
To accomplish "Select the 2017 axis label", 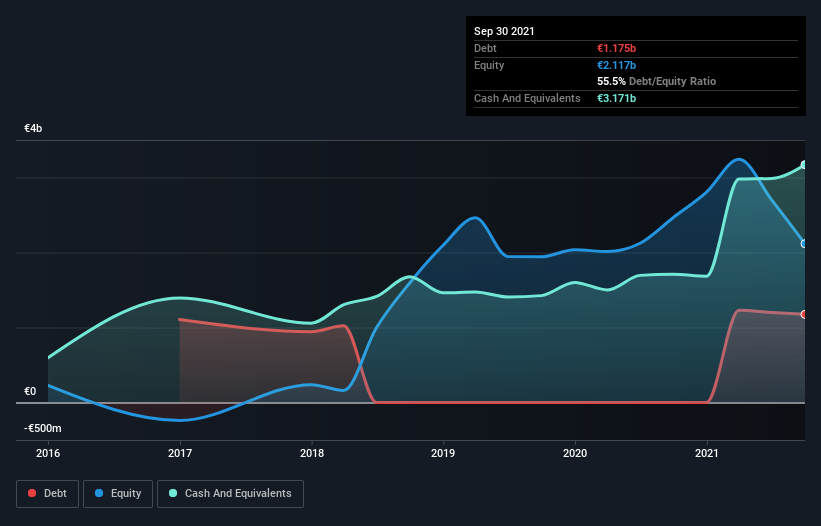I will (x=180, y=453).
